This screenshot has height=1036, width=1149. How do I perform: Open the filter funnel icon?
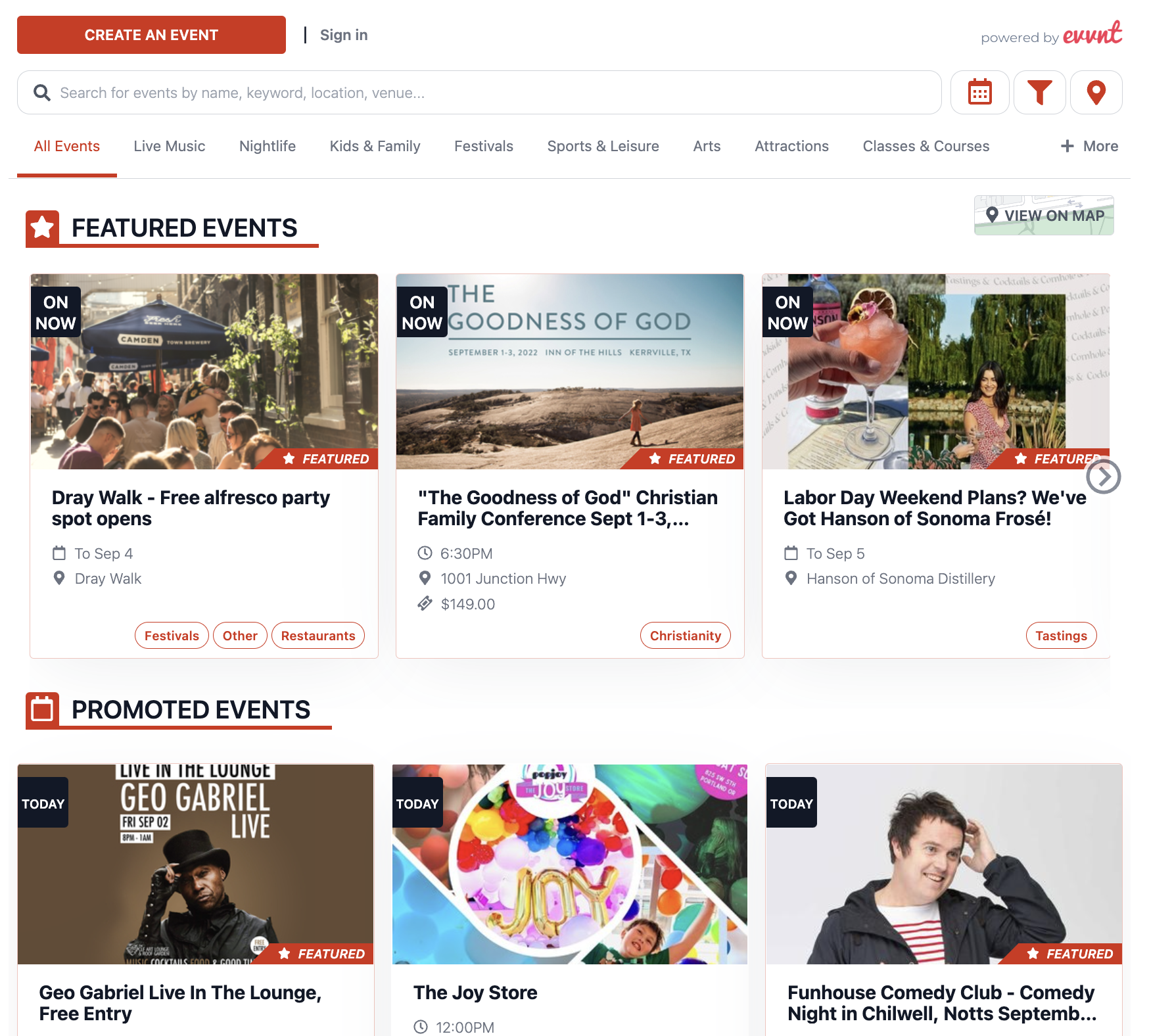(x=1039, y=93)
